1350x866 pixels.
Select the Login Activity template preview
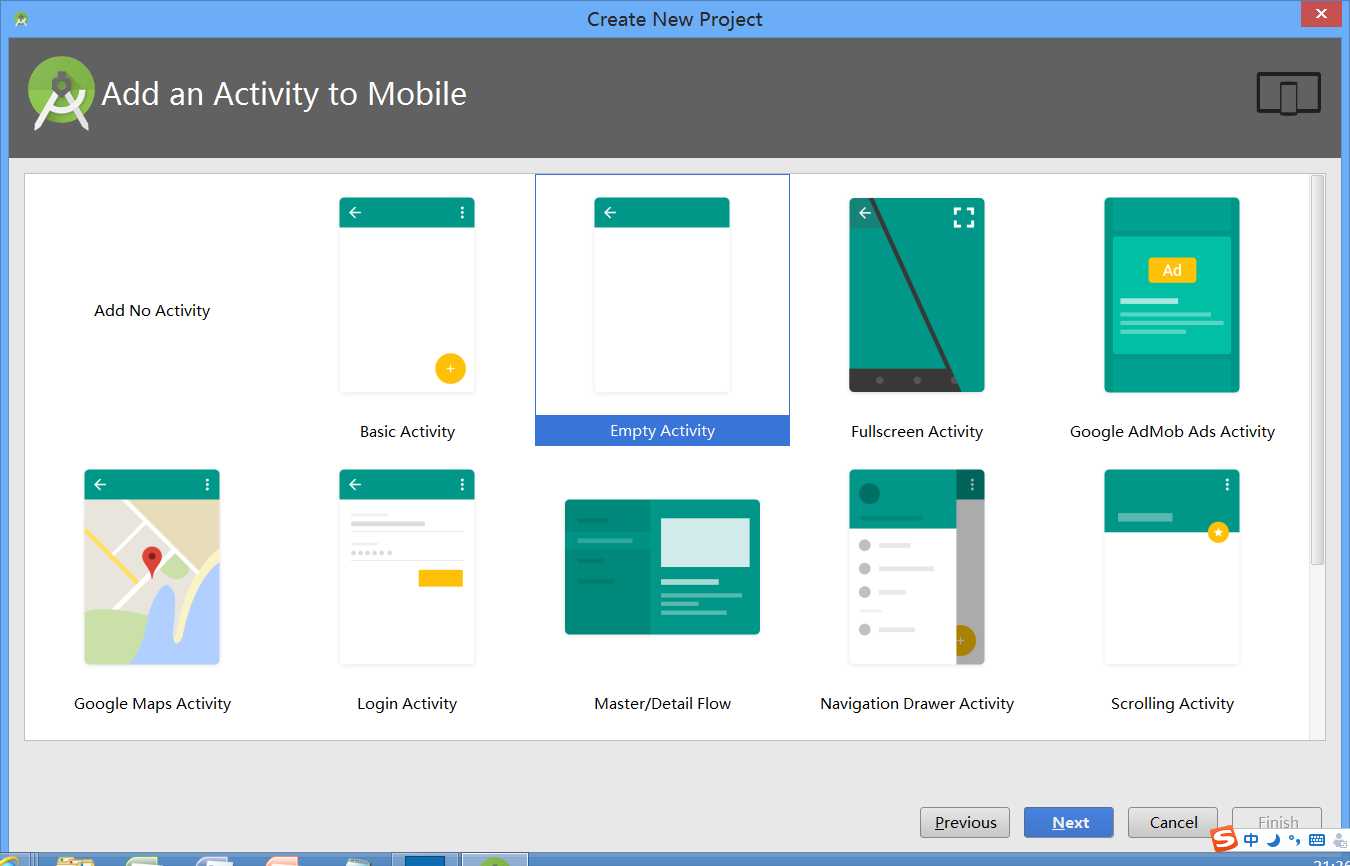click(x=407, y=567)
